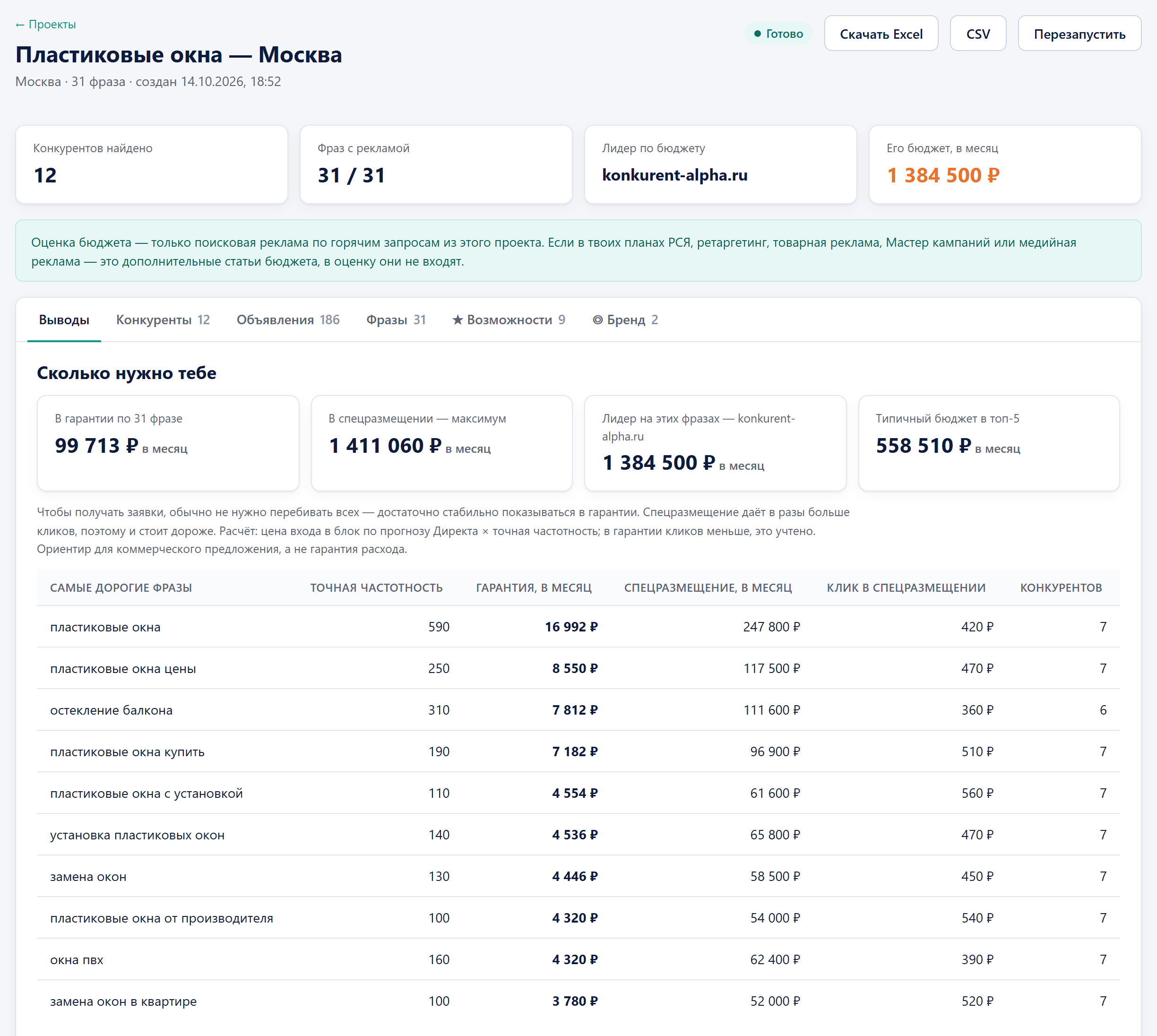Click the Клик в спецразмещении column header
The width and height of the screenshot is (1157, 1036).
coord(906,587)
